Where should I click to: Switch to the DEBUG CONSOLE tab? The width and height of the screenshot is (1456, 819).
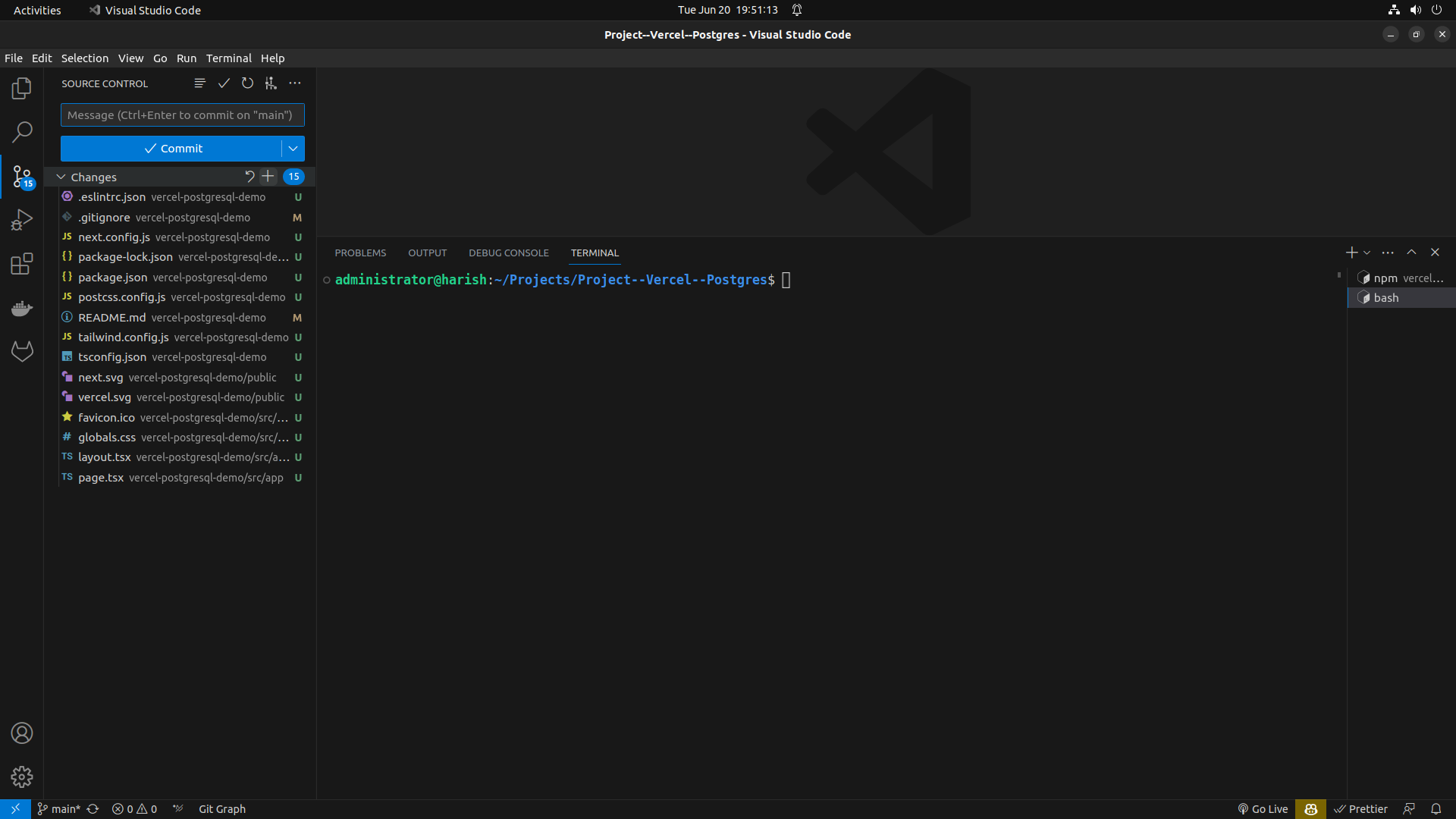509,253
